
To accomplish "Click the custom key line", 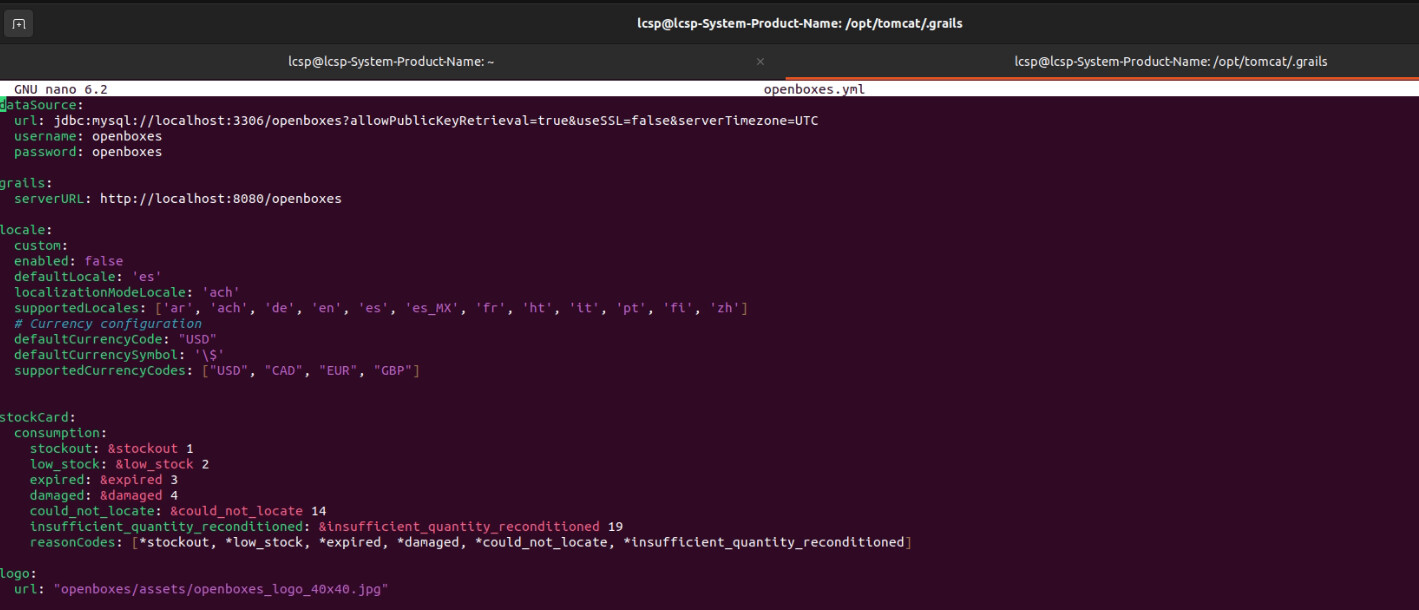I will [41, 246].
